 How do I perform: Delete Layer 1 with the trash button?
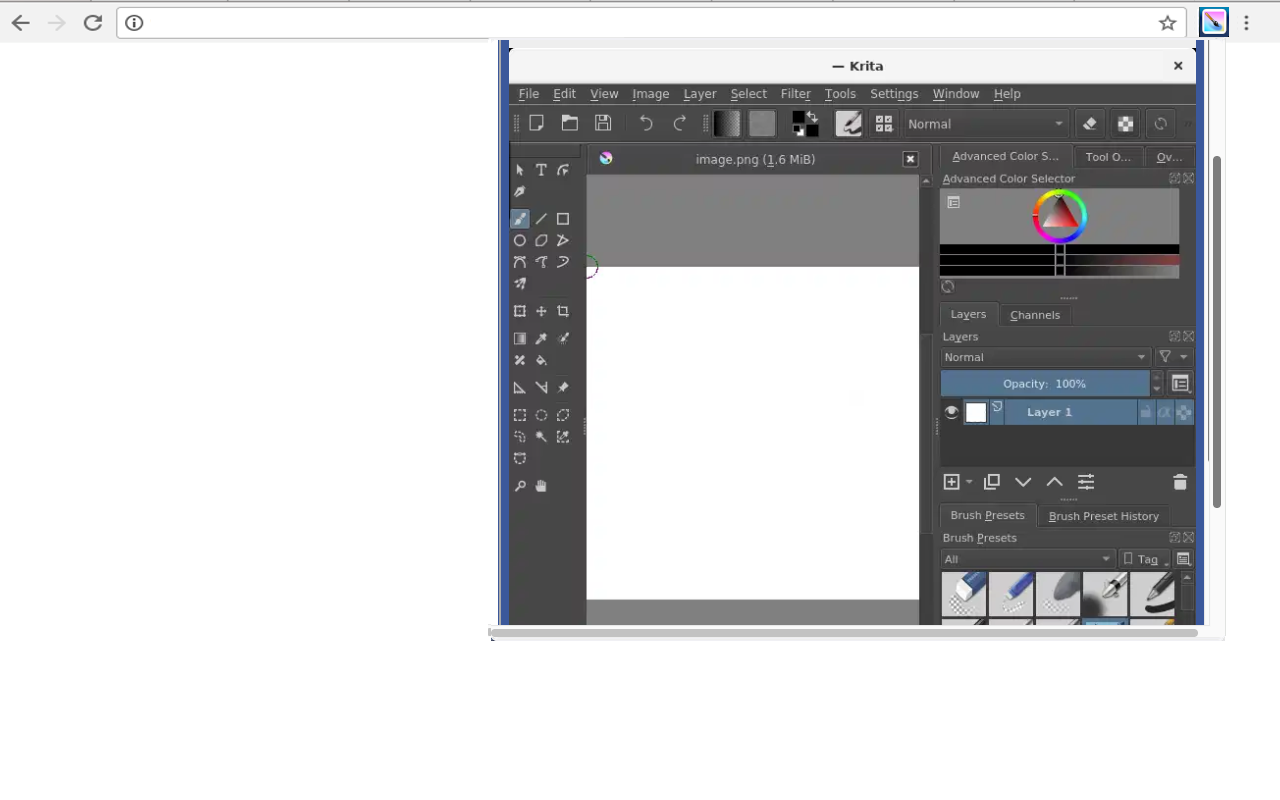coord(1179,482)
